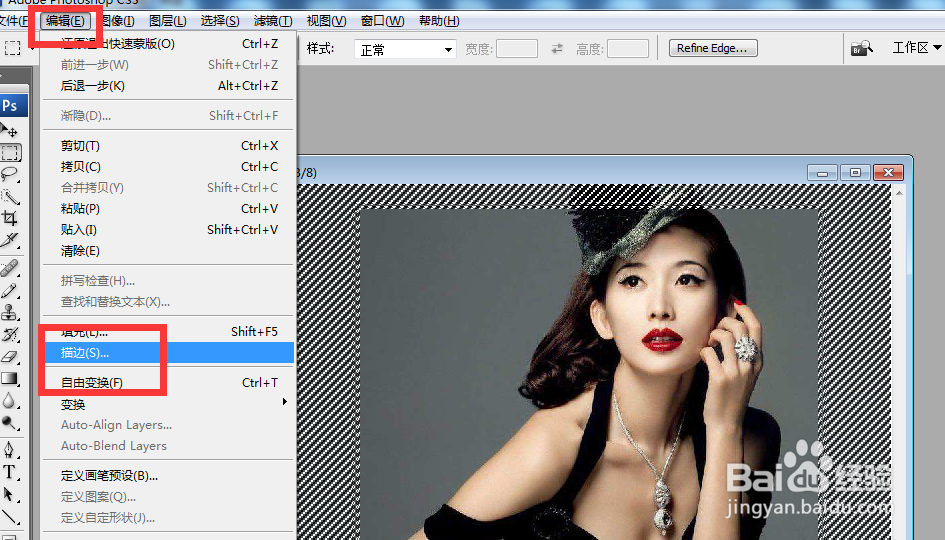Choose 剪切(T) menu item
945x540 pixels.
tap(169, 146)
